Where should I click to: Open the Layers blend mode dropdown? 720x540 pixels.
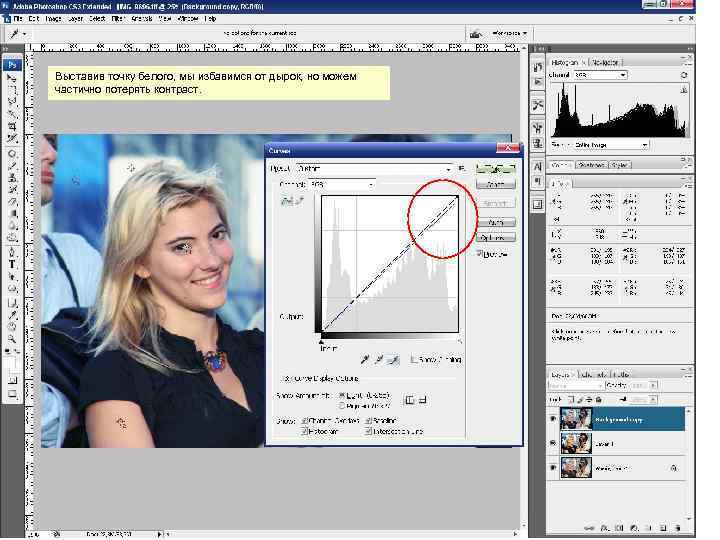point(575,385)
